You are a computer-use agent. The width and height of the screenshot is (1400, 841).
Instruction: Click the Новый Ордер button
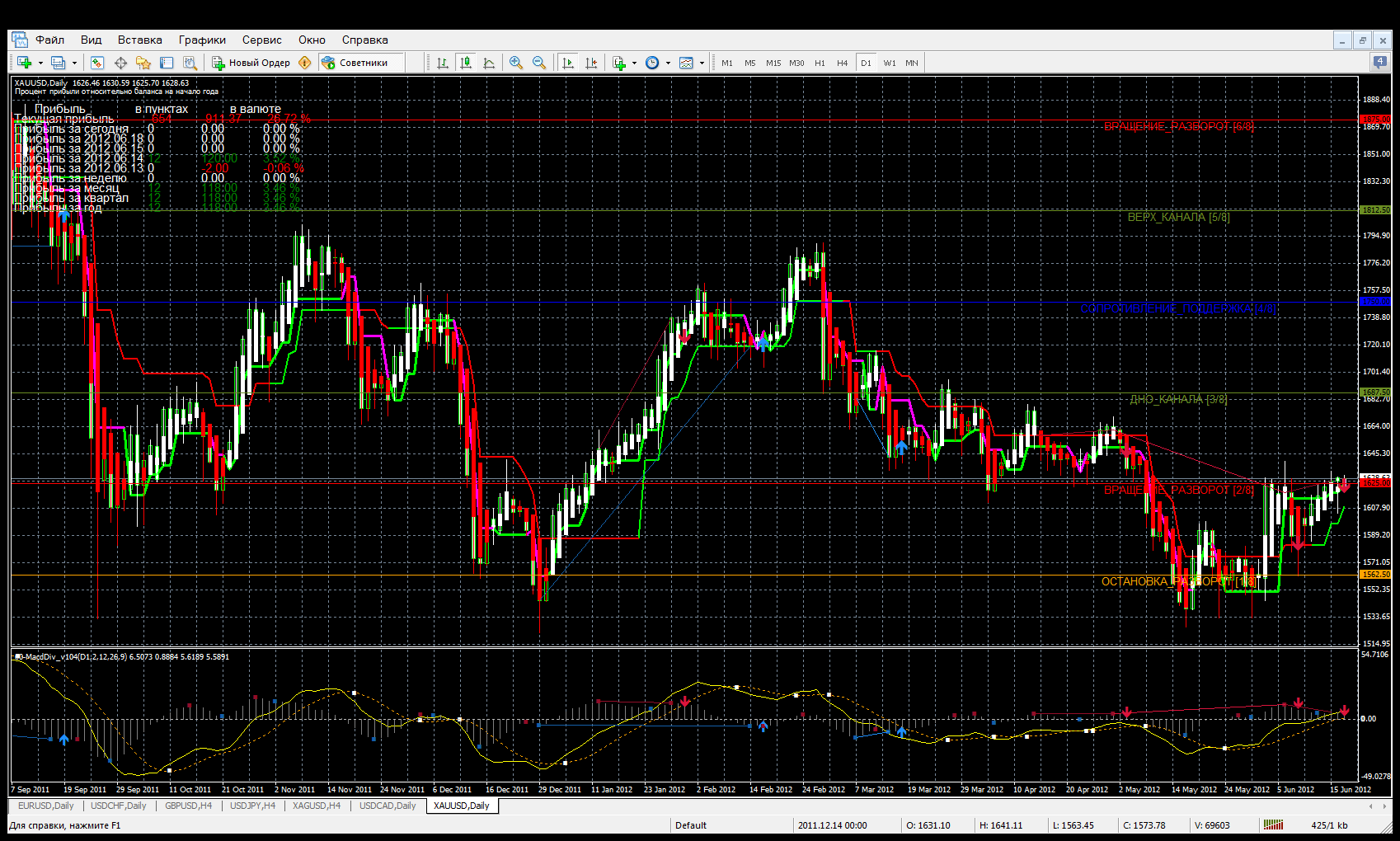coord(251,63)
